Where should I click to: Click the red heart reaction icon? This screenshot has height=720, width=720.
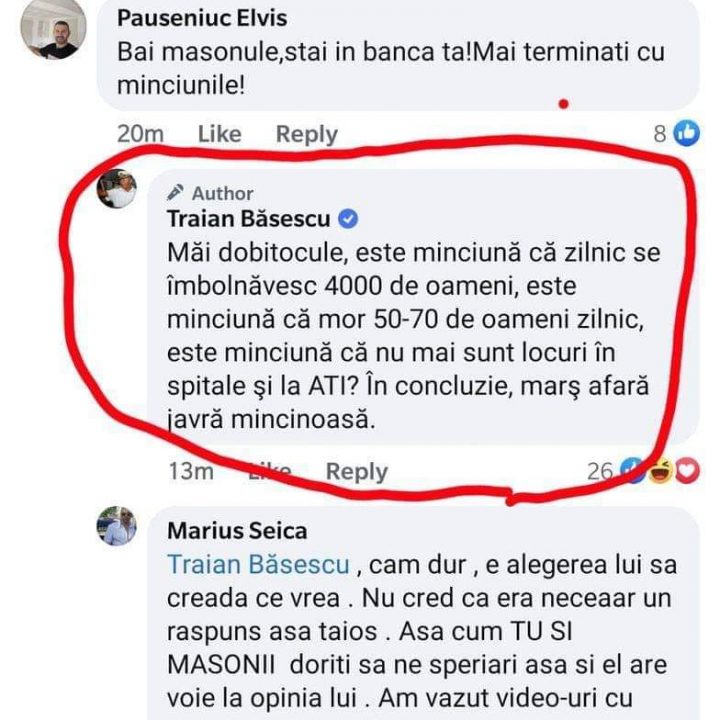(686, 471)
